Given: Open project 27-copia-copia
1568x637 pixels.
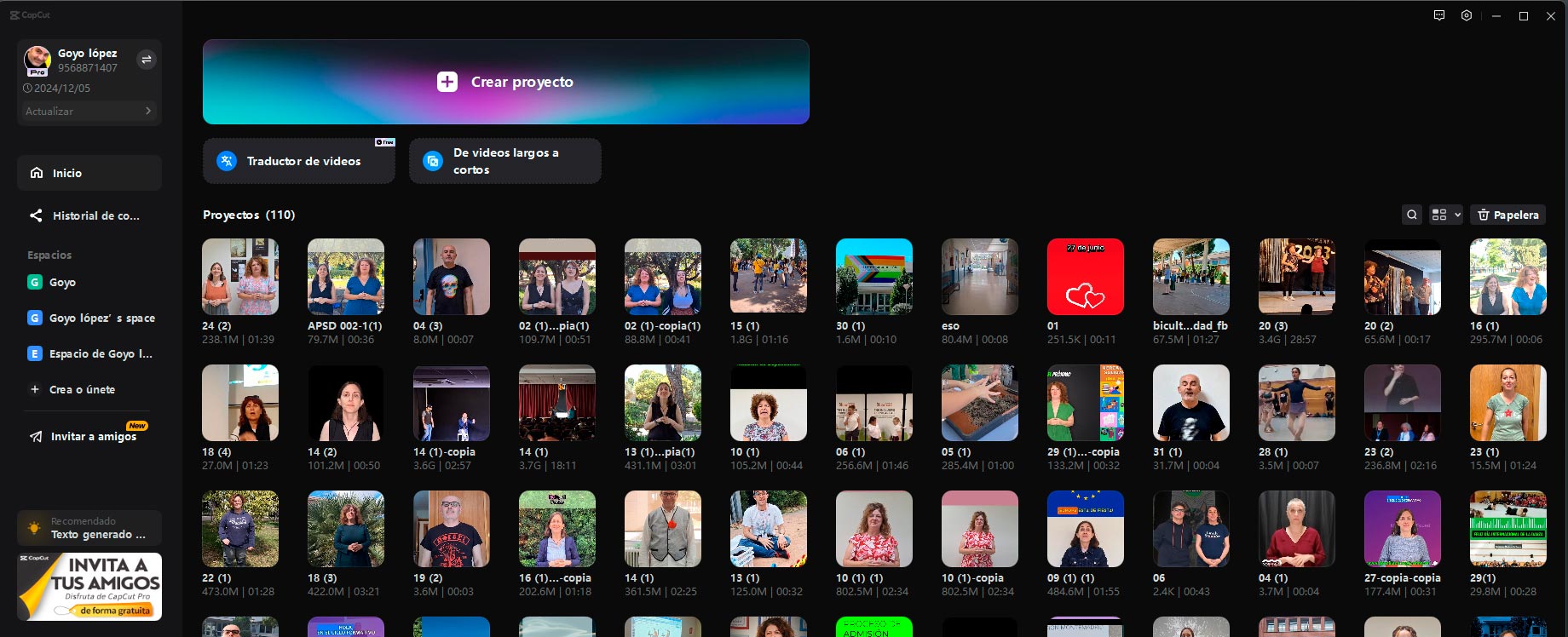Looking at the screenshot, I should point(1403,529).
